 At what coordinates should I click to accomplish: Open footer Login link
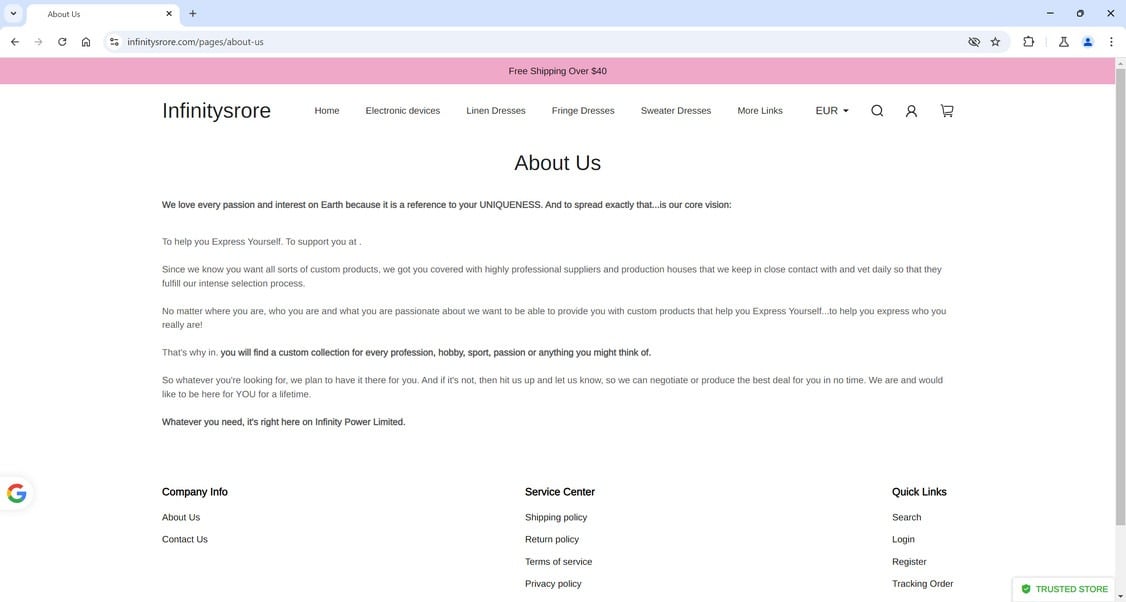click(x=903, y=540)
